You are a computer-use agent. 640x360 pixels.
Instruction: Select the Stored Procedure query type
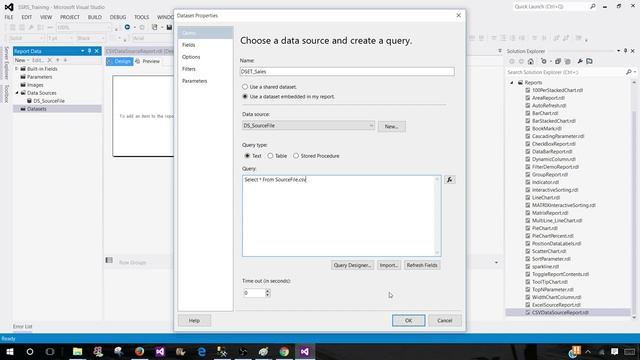[296, 156]
